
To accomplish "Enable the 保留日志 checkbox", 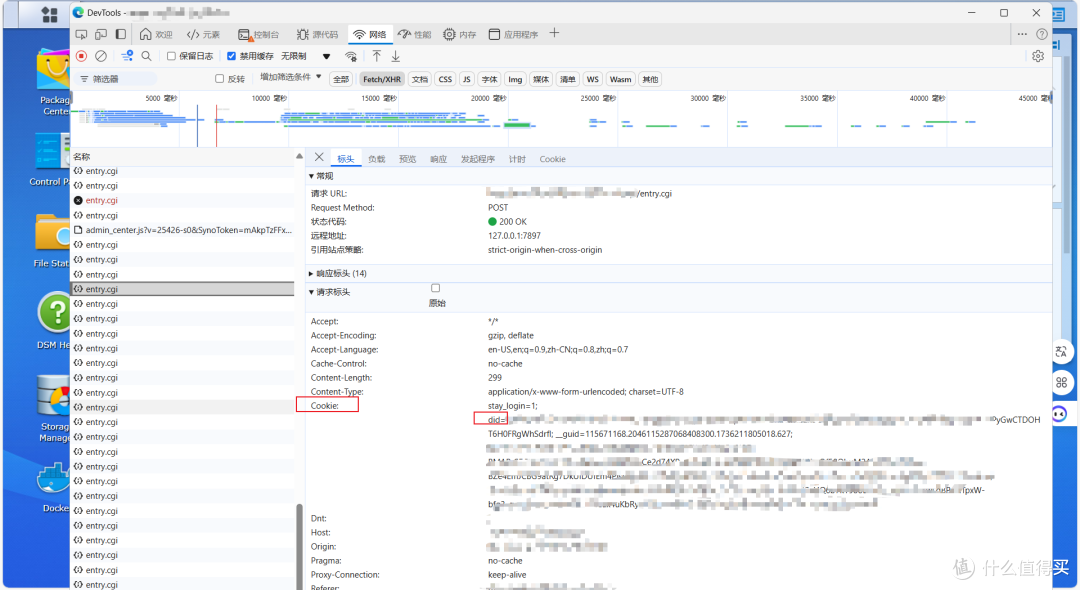I will [172, 56].
